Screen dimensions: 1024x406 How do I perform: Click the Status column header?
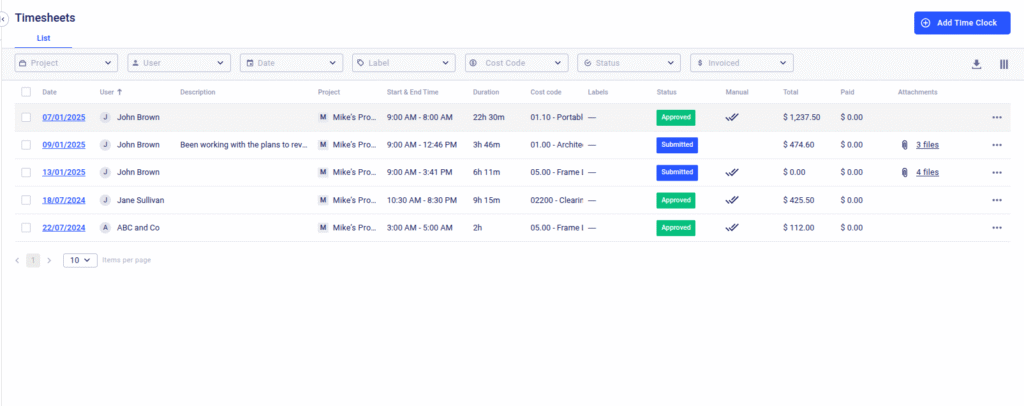(667, 92)
